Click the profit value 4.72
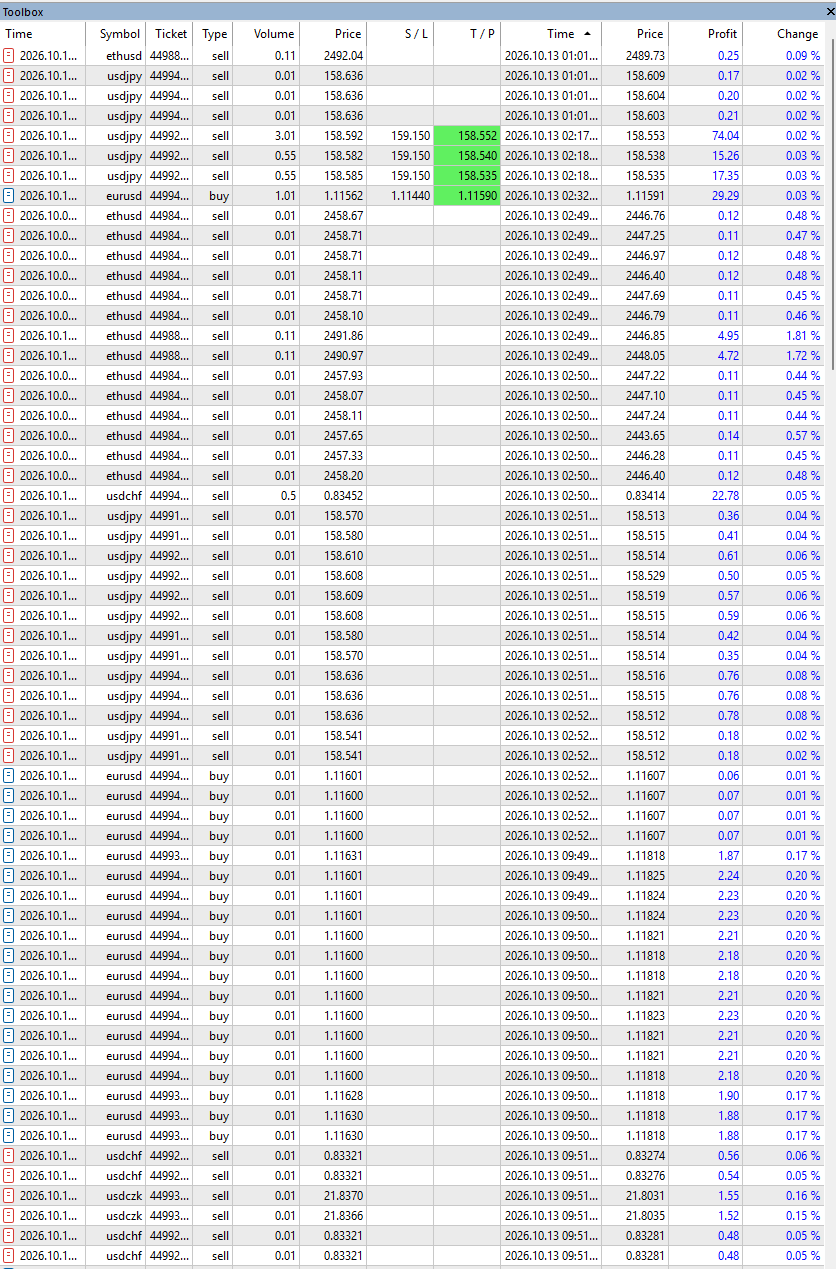The image size is (836, 1269). (x=729, y=356)
